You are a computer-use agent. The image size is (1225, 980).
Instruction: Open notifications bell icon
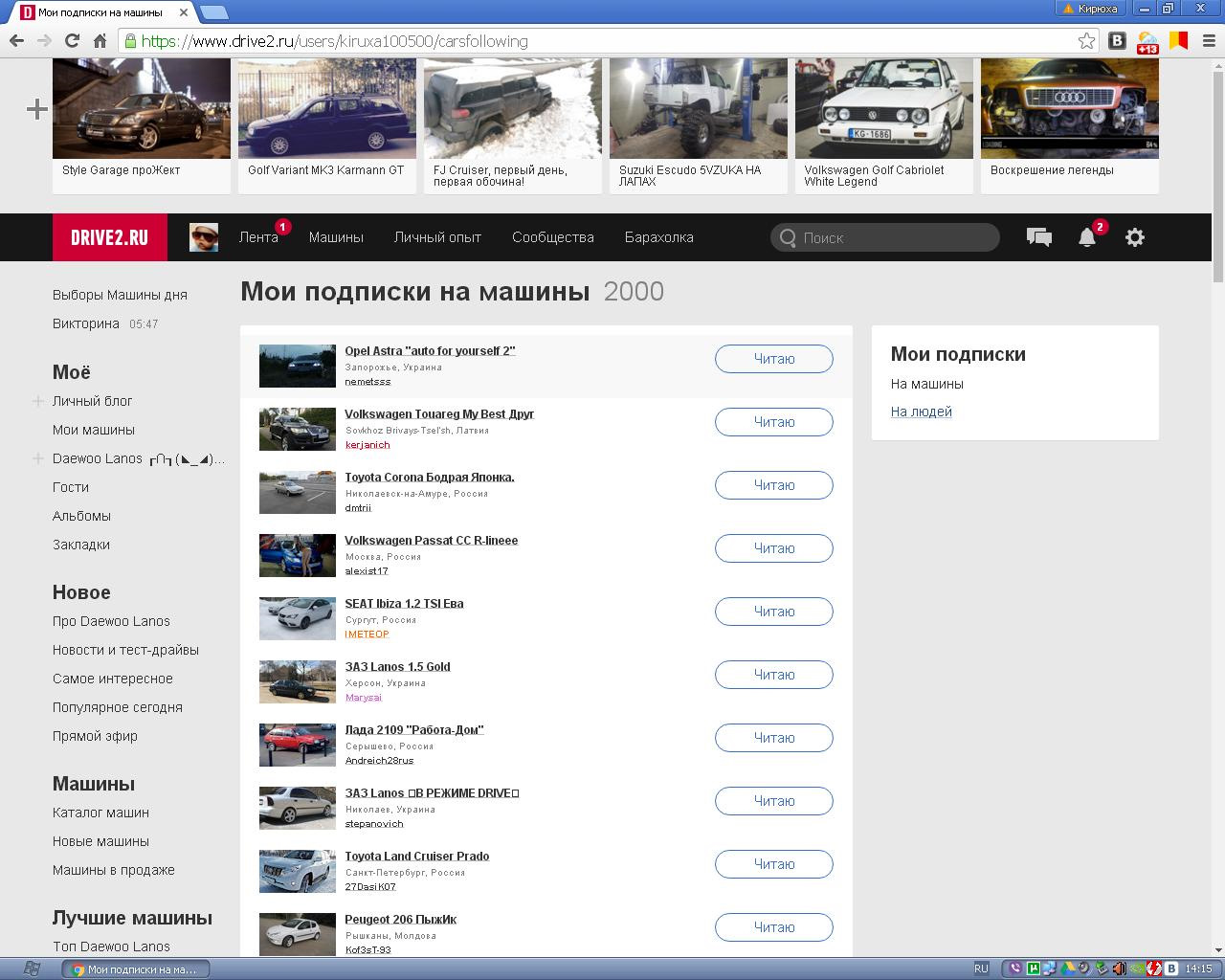tap(1087, 237)
